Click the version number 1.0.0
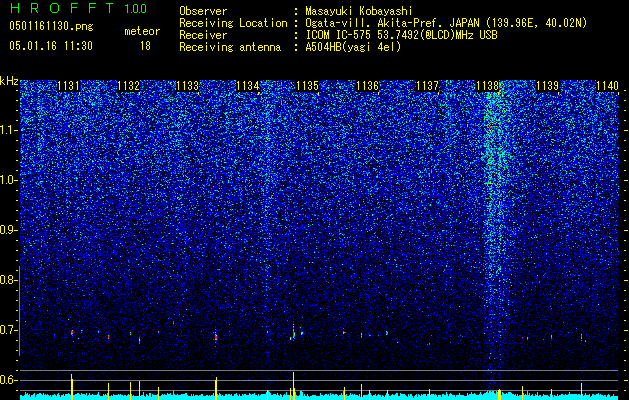629x400 pixels. click(x=135, y=9)
